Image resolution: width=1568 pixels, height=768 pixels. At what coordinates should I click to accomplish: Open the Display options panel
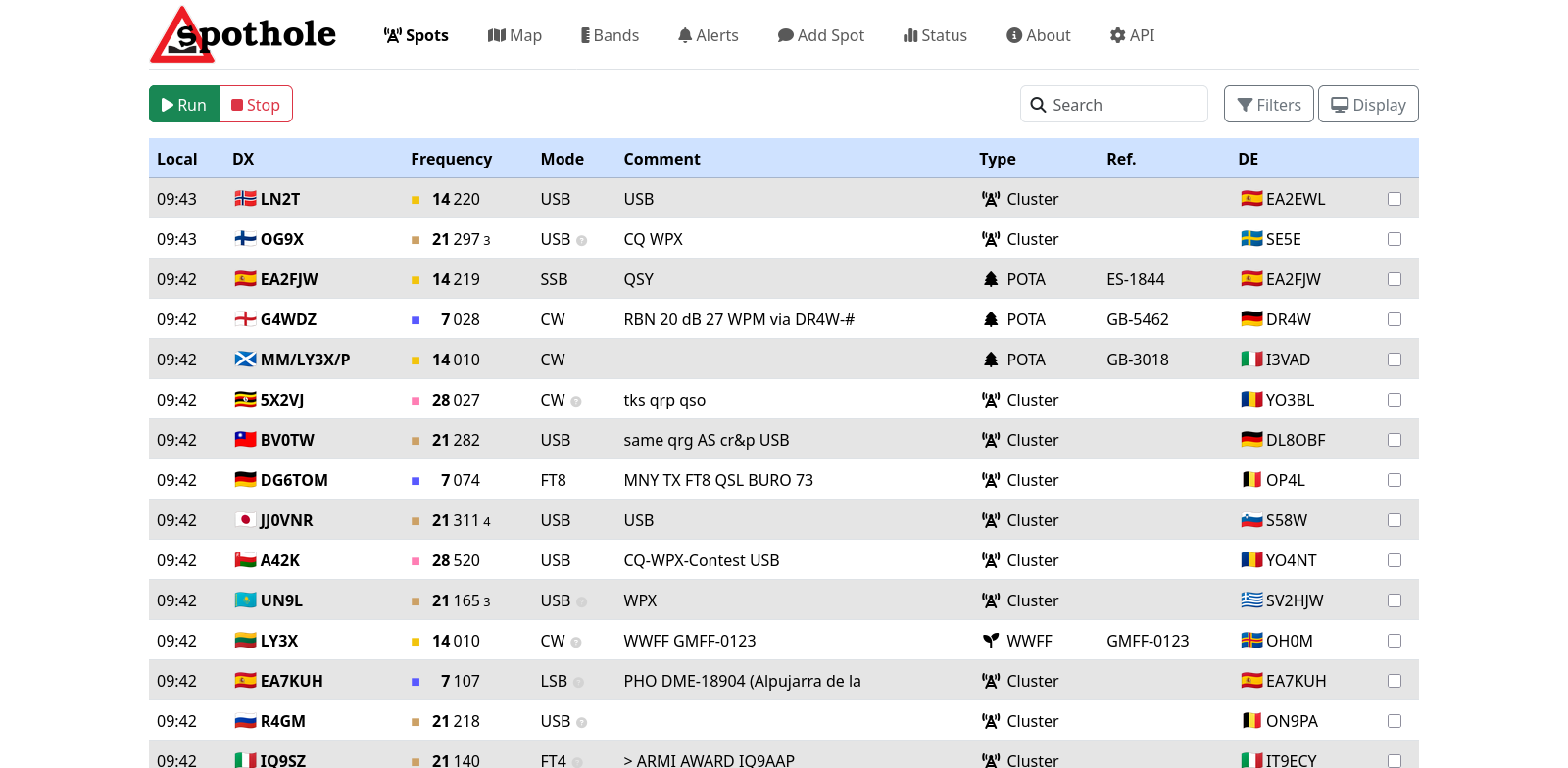click(1368, 105)
